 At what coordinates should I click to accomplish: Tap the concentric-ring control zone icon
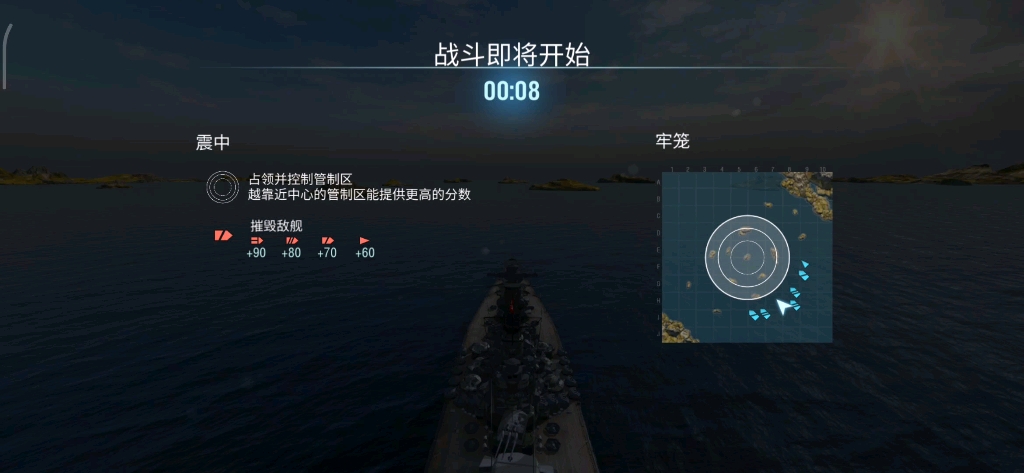223,187
